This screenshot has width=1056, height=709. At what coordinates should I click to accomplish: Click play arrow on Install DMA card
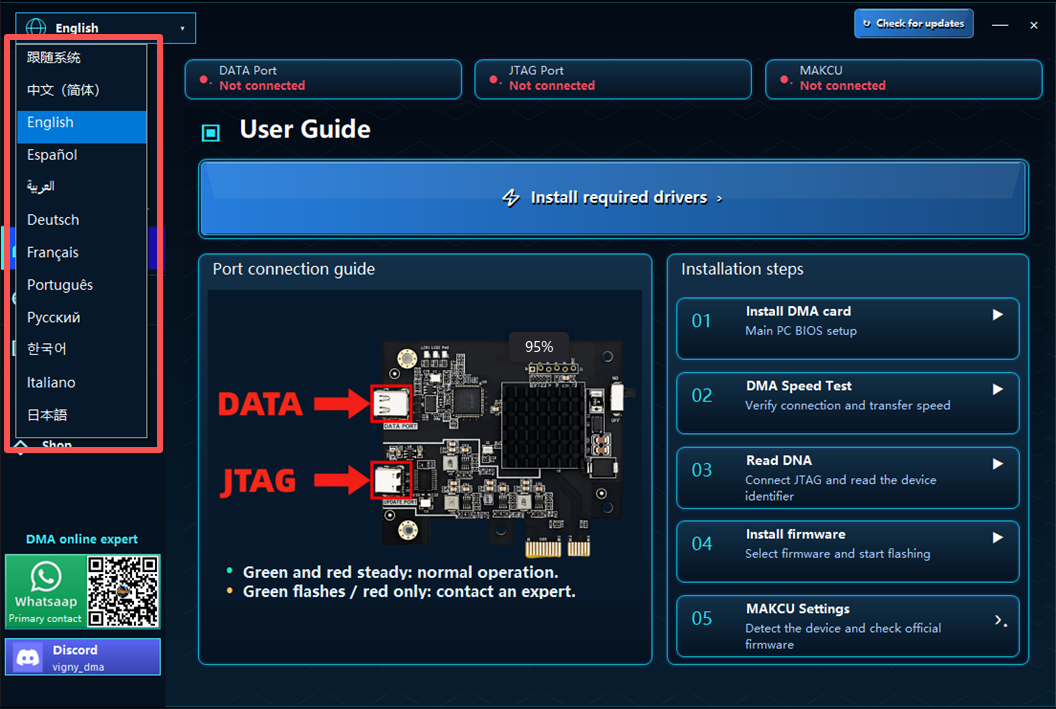(x=997, y=314)
